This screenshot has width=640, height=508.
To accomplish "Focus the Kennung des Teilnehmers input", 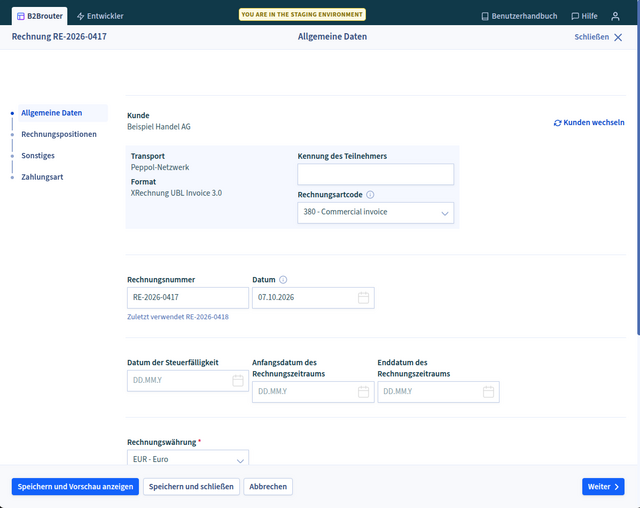I will pyautogui.click(x=376, y=174).
